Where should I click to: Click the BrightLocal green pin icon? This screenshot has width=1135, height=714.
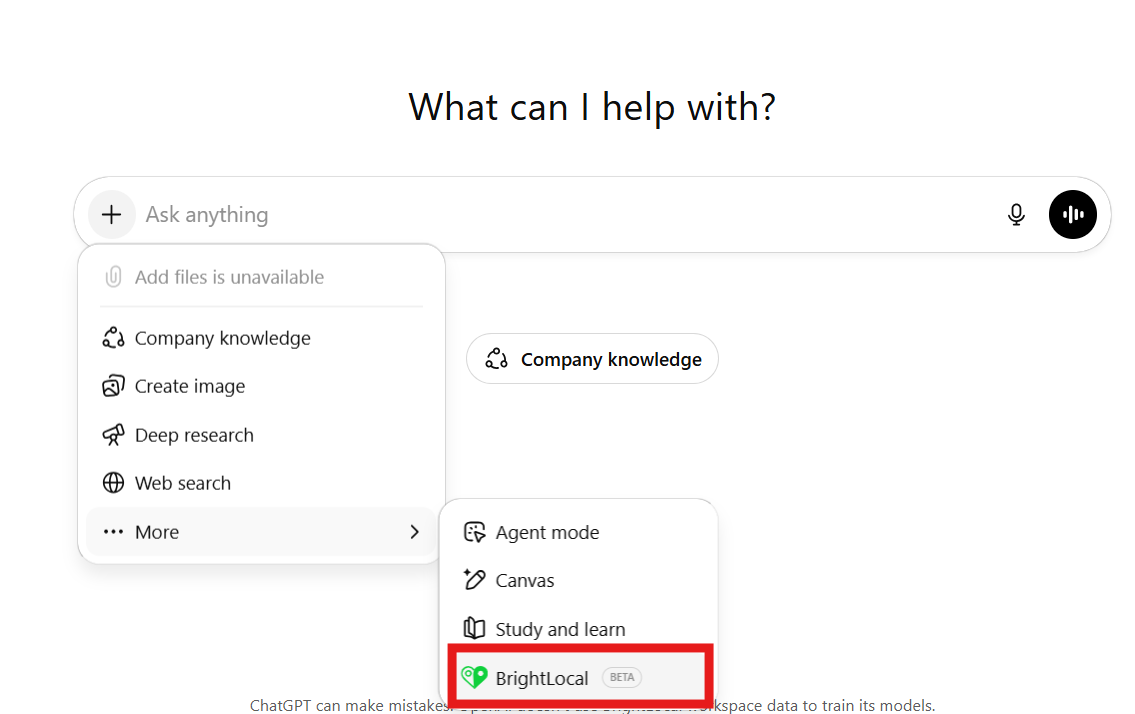474,678
